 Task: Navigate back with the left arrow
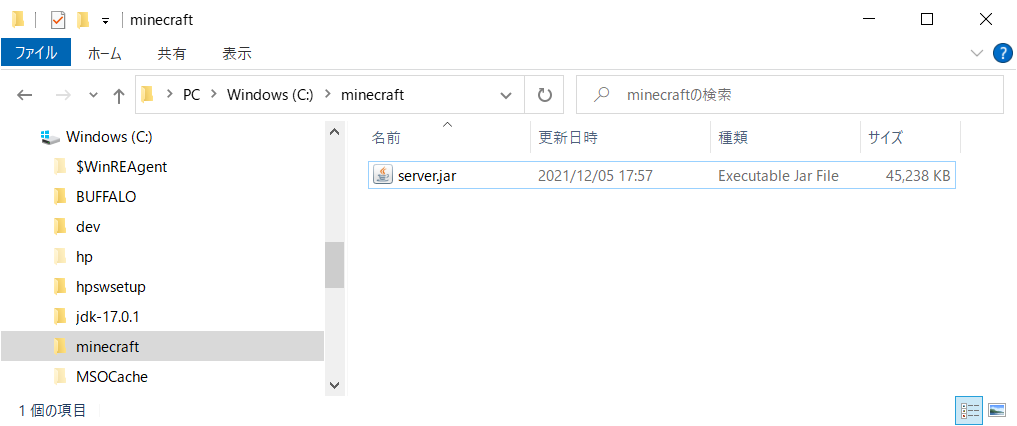click(25, 95)
